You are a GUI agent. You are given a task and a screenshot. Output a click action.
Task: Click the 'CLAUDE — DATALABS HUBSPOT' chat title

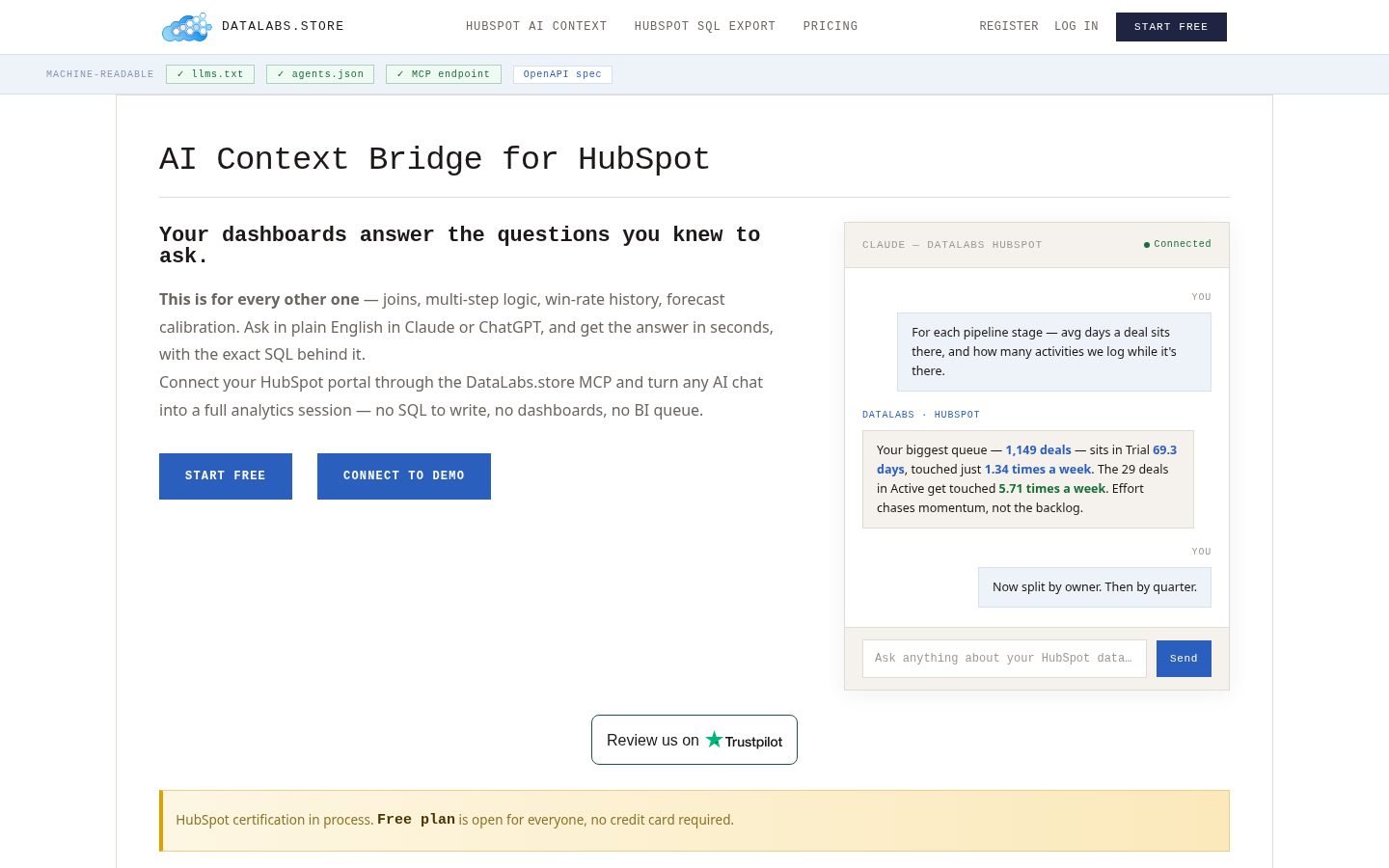pos(952,245)
